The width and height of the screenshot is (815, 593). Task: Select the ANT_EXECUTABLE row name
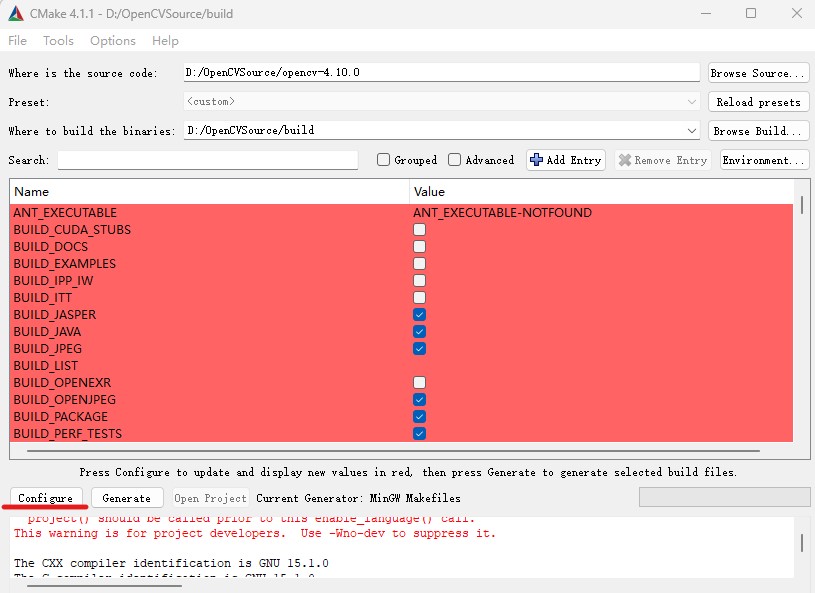(65, 213)
